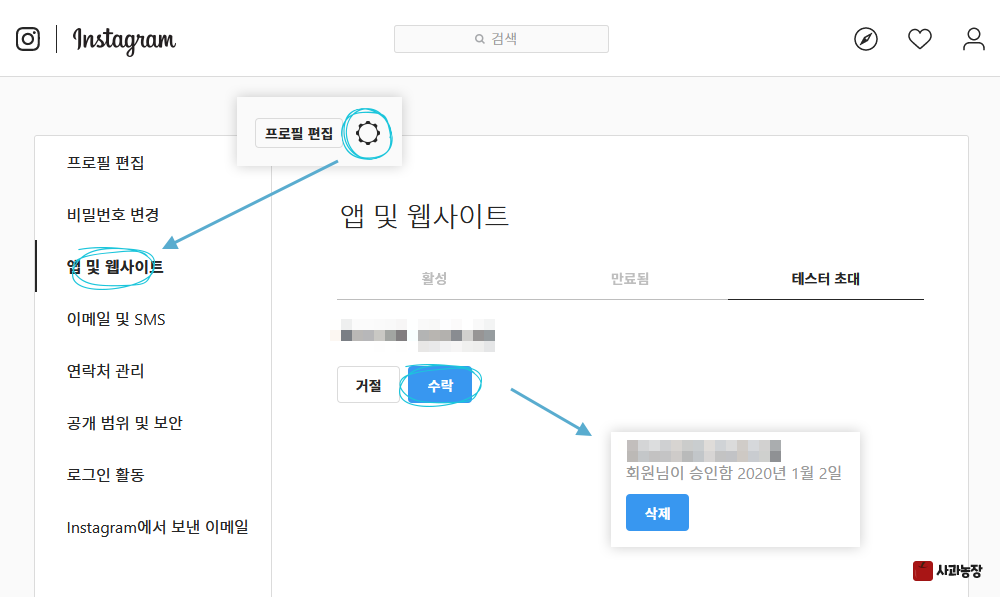1000x597 pixels.
Task: Click into the 검색 search field
Action: 501,39
